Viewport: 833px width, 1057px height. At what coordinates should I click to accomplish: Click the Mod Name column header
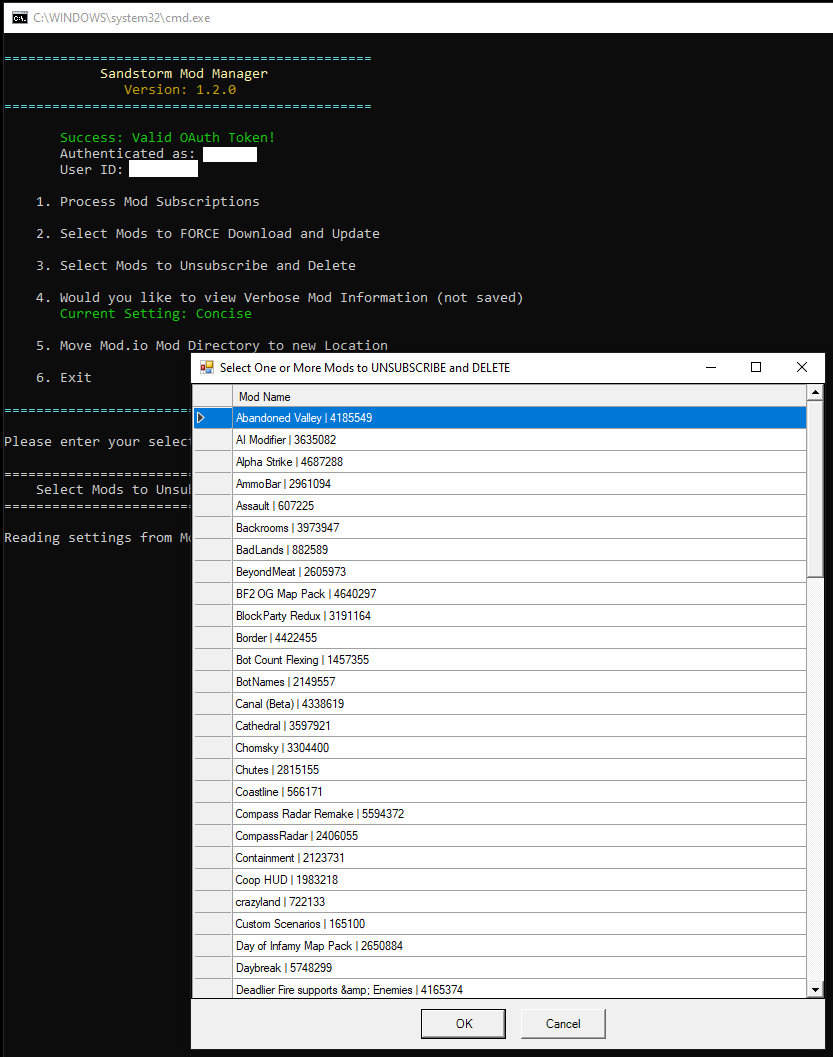click(519, 396)
